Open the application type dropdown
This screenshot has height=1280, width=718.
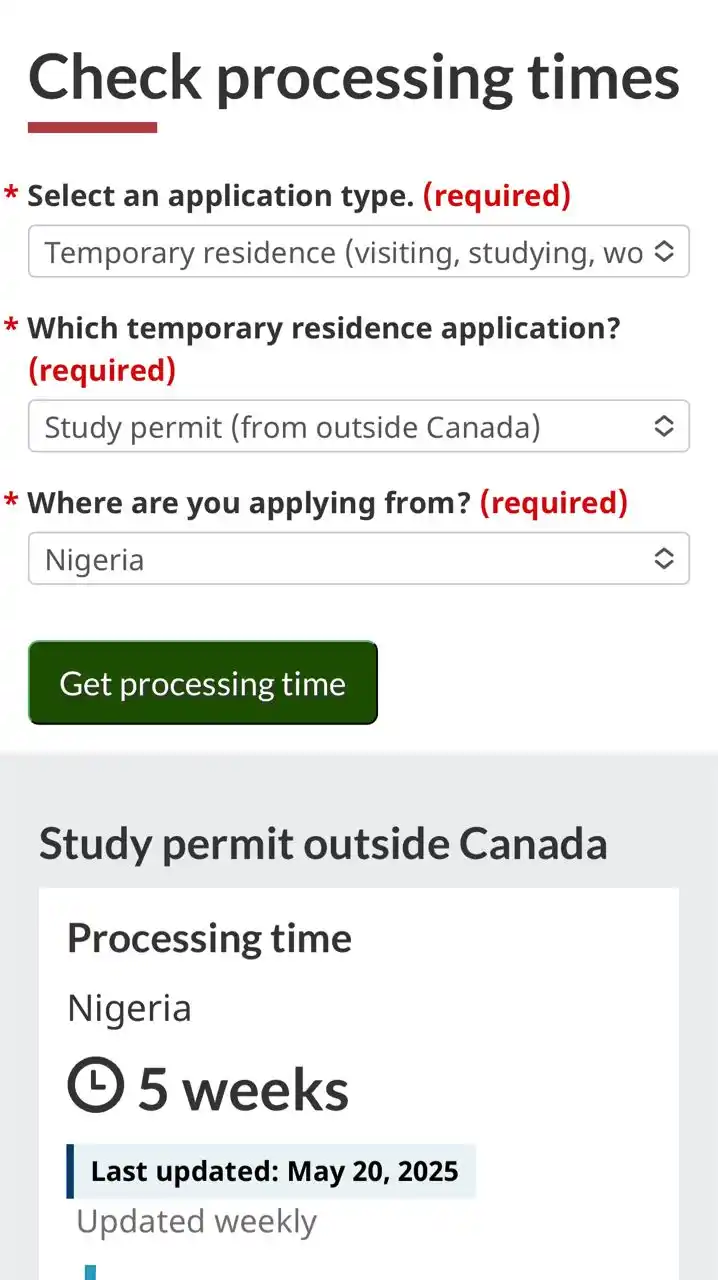[x=358, y=252]
